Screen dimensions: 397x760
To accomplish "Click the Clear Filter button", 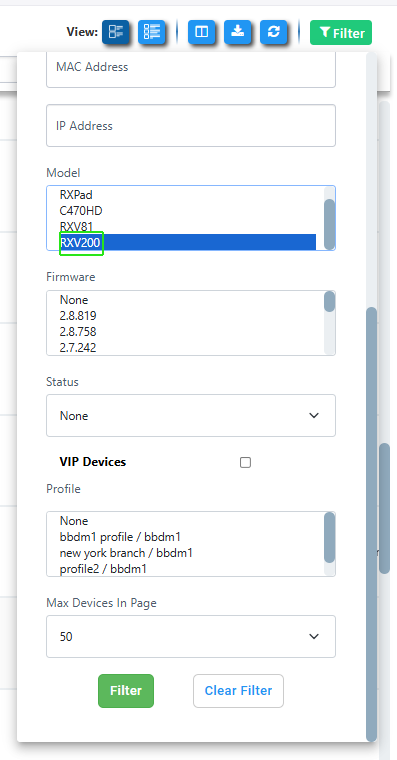I will (x=238, y=691).
